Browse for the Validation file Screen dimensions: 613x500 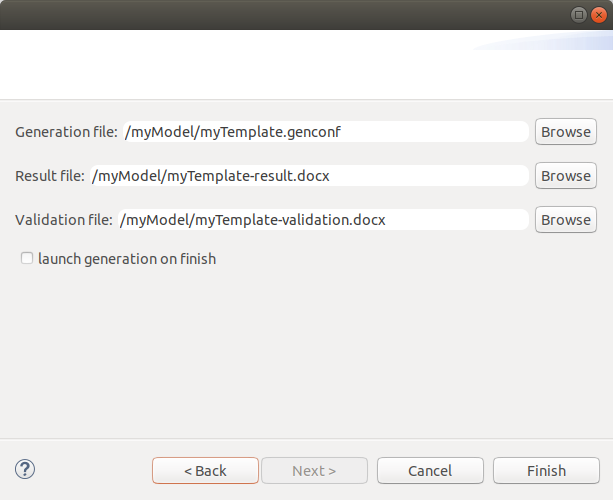565,220
